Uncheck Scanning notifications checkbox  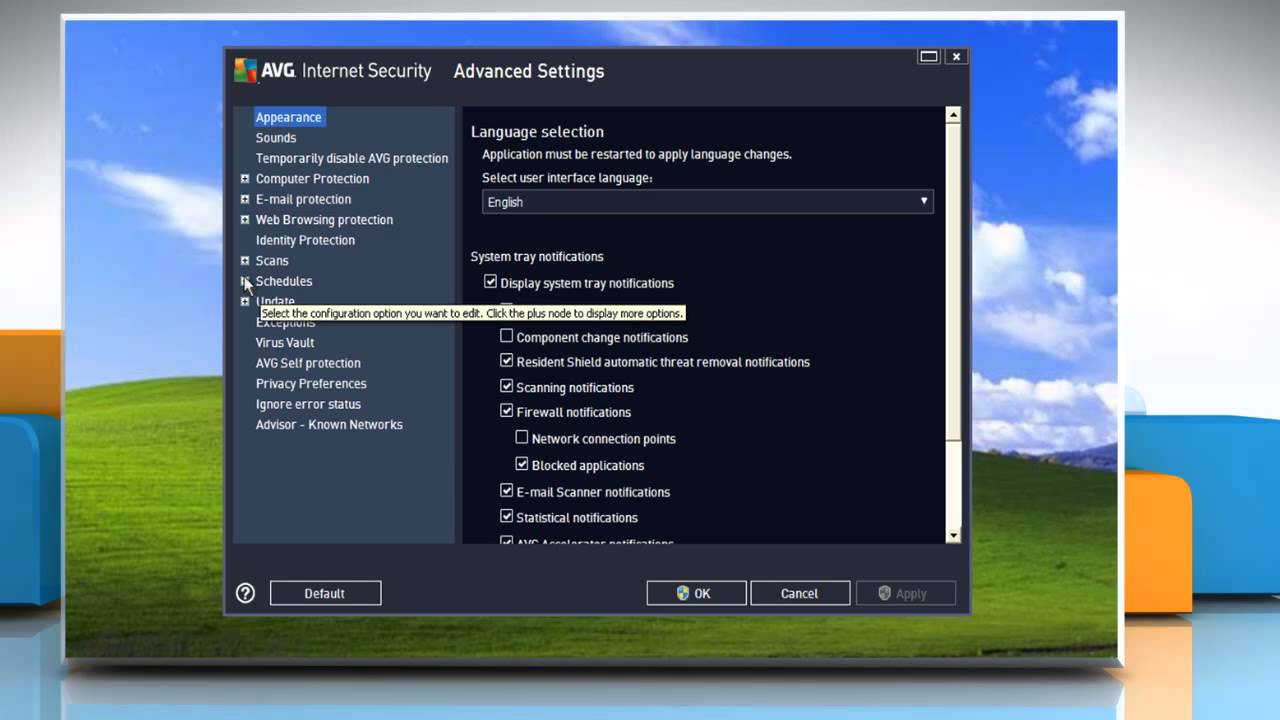pyautogui.click(x=506, y=386)
